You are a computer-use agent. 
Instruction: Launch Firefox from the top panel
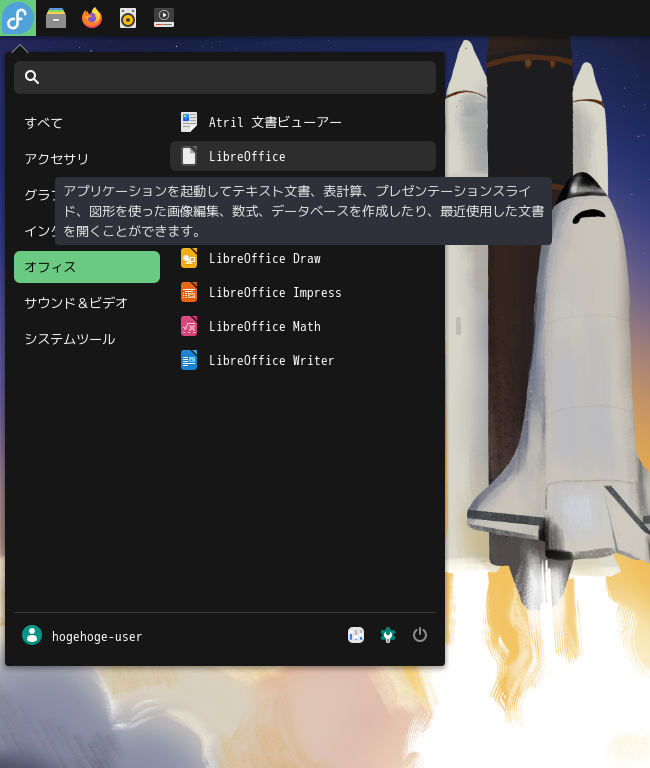click(92, 18)
